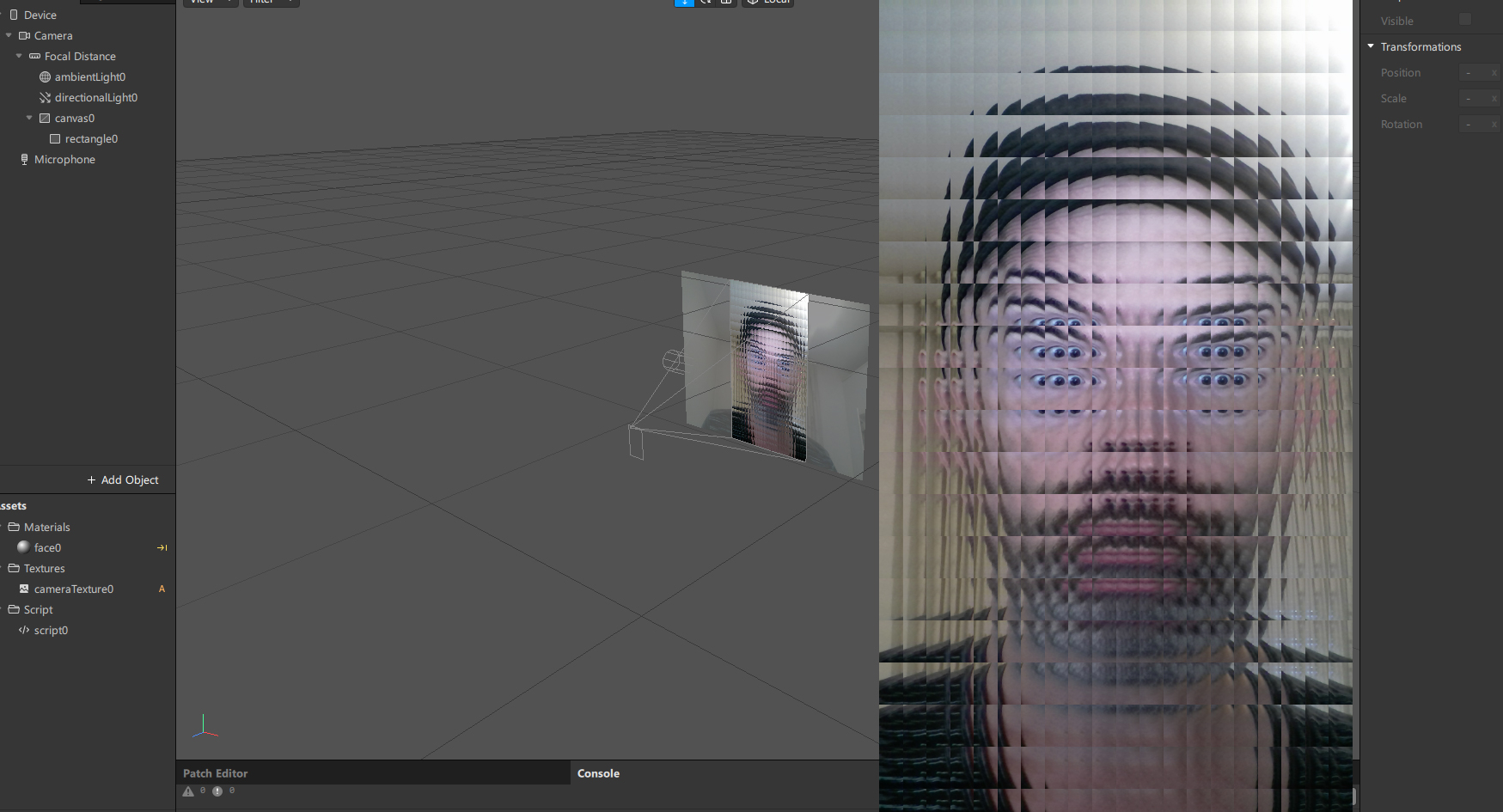1503x812 pixels.
Task: Click the Visible label
Action: [x=1397, y=21]
